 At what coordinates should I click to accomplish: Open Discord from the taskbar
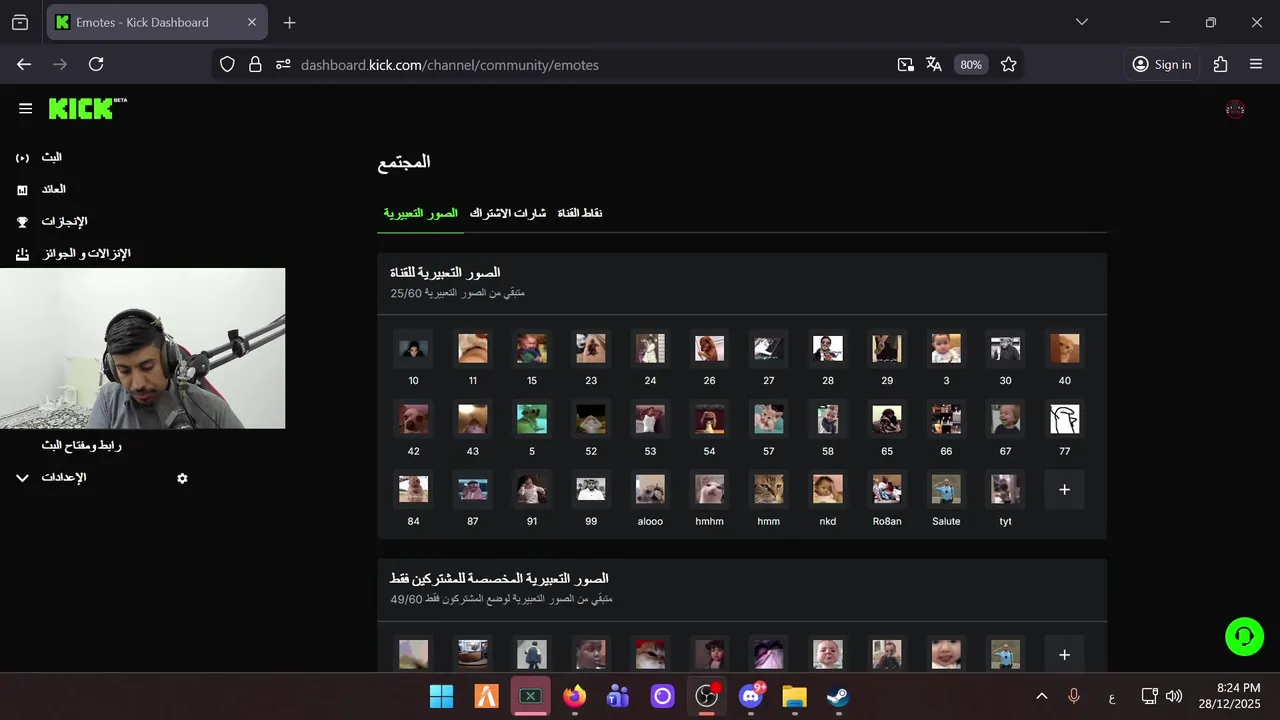point(751,696)
